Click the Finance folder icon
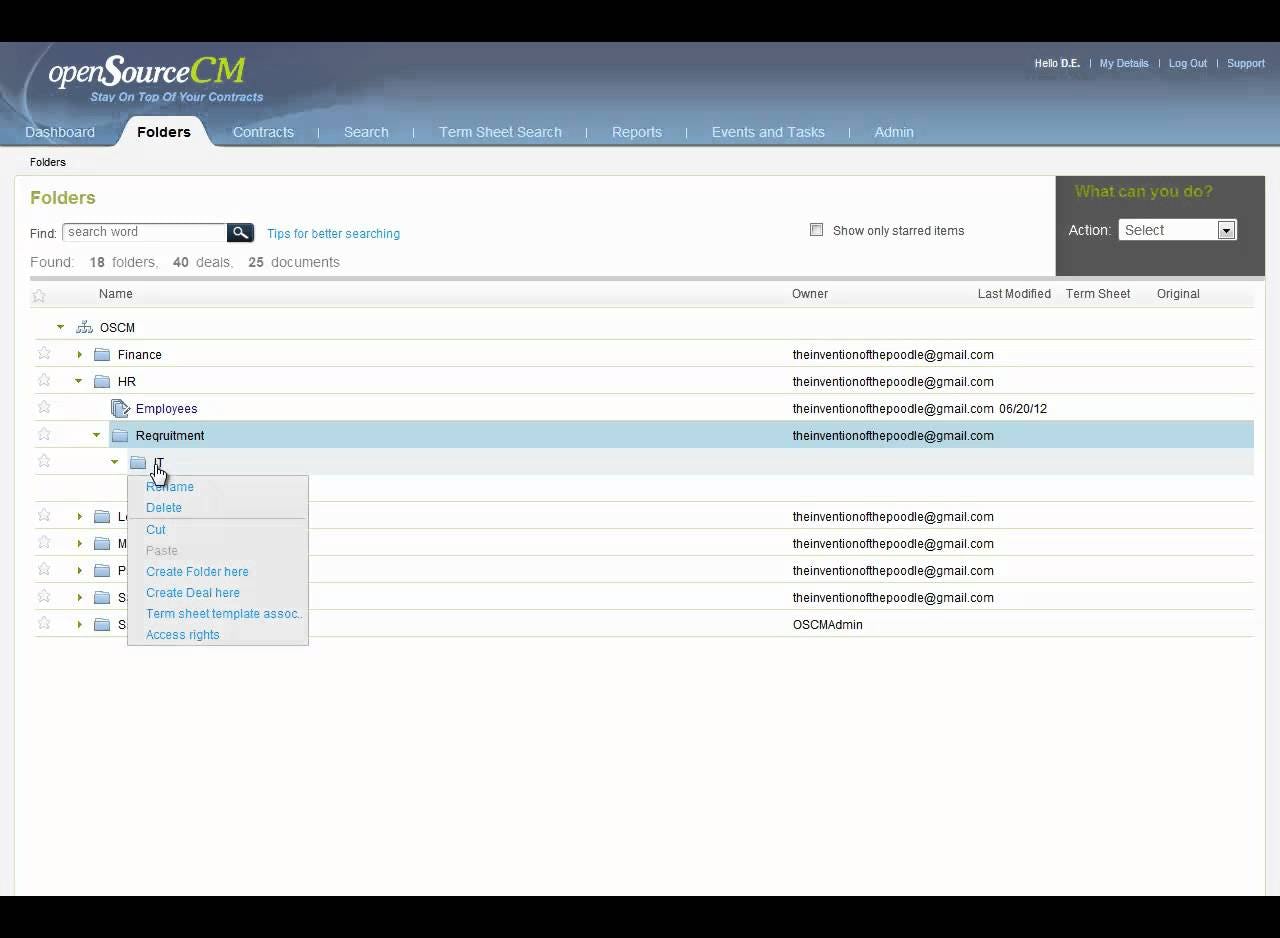 coord(102,354)
